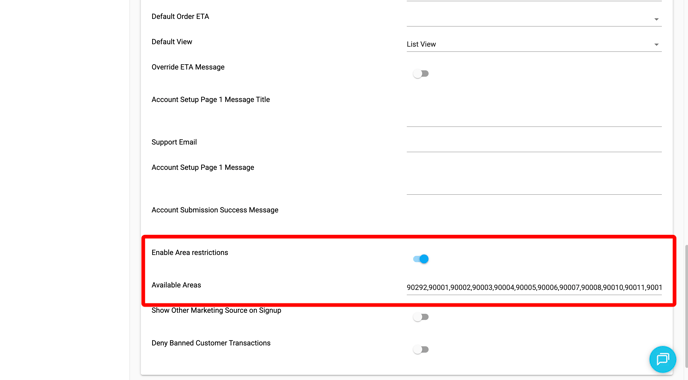Click the Account Submission Success Message label

[x=215, y=210]
